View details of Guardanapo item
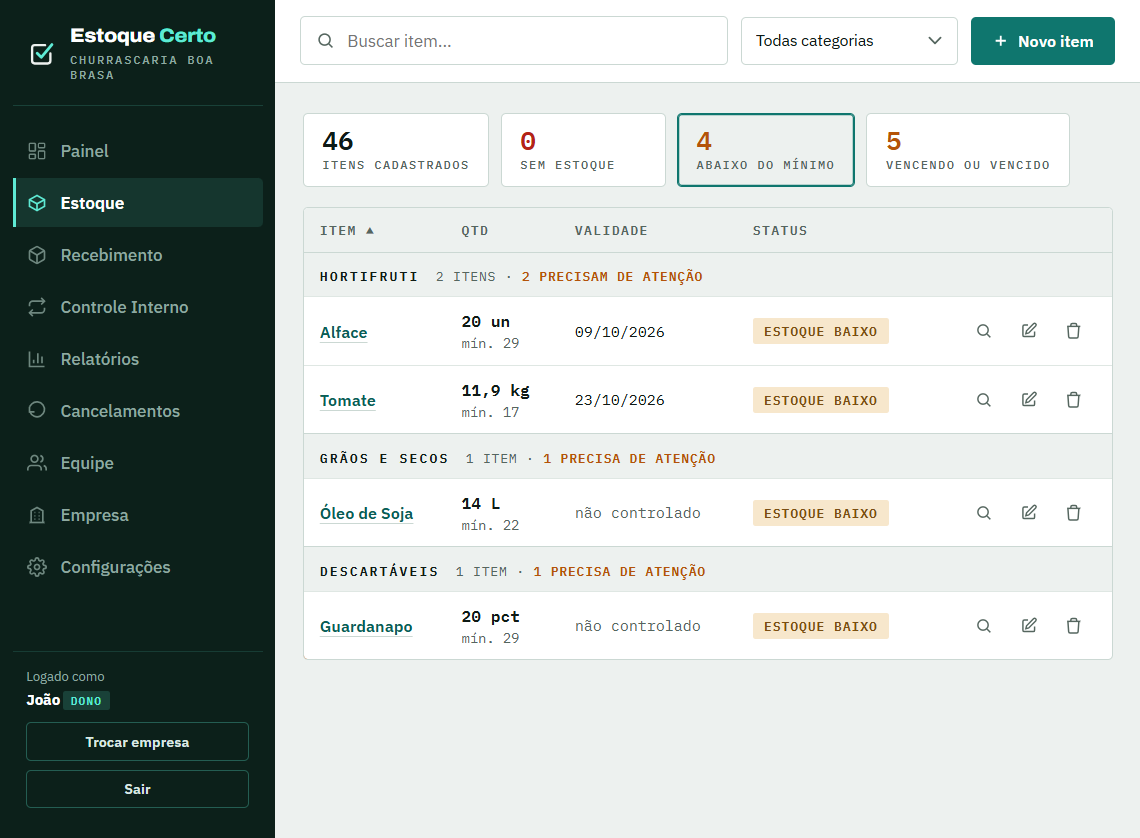Image resolution: width=1140 pixels, height=838 pixels. pyautogui.click(x=984, y=626)
